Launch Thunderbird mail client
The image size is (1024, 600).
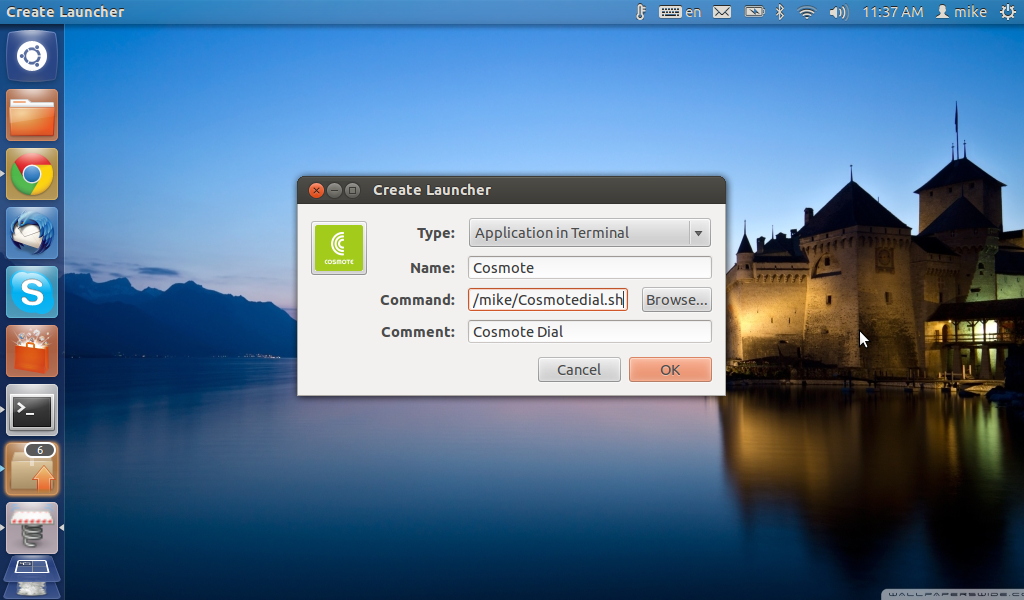click(x=32, y=233)
